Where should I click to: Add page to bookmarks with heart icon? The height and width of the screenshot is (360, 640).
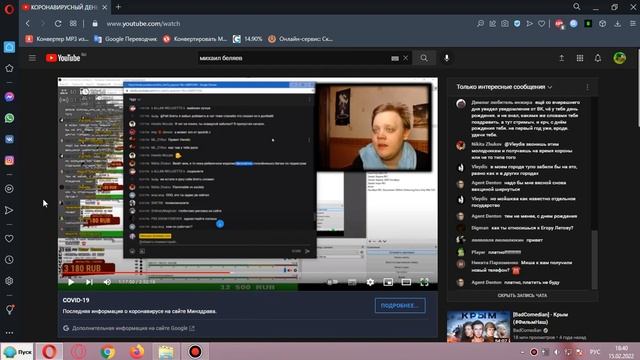click(x=542, y=24)
